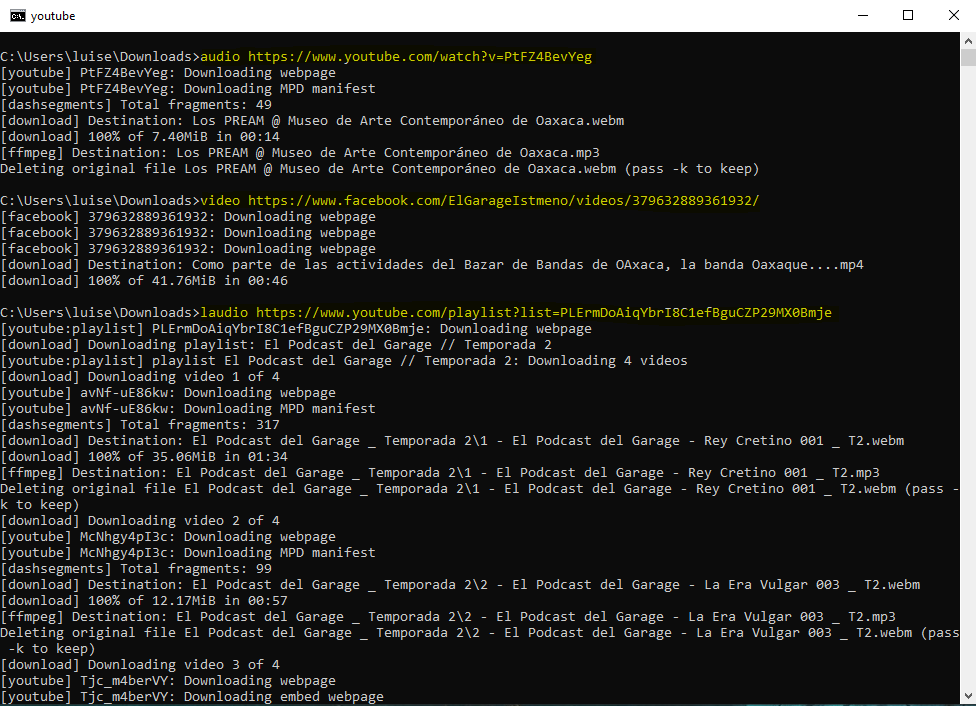Viewport: 976px width, 706px height.
Task: Close the youtube console window
Action: (x=954, y=16)
